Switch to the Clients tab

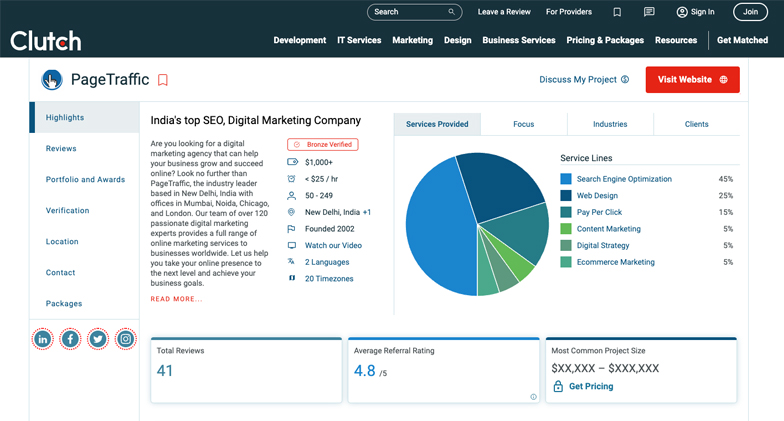pos(696,124)
